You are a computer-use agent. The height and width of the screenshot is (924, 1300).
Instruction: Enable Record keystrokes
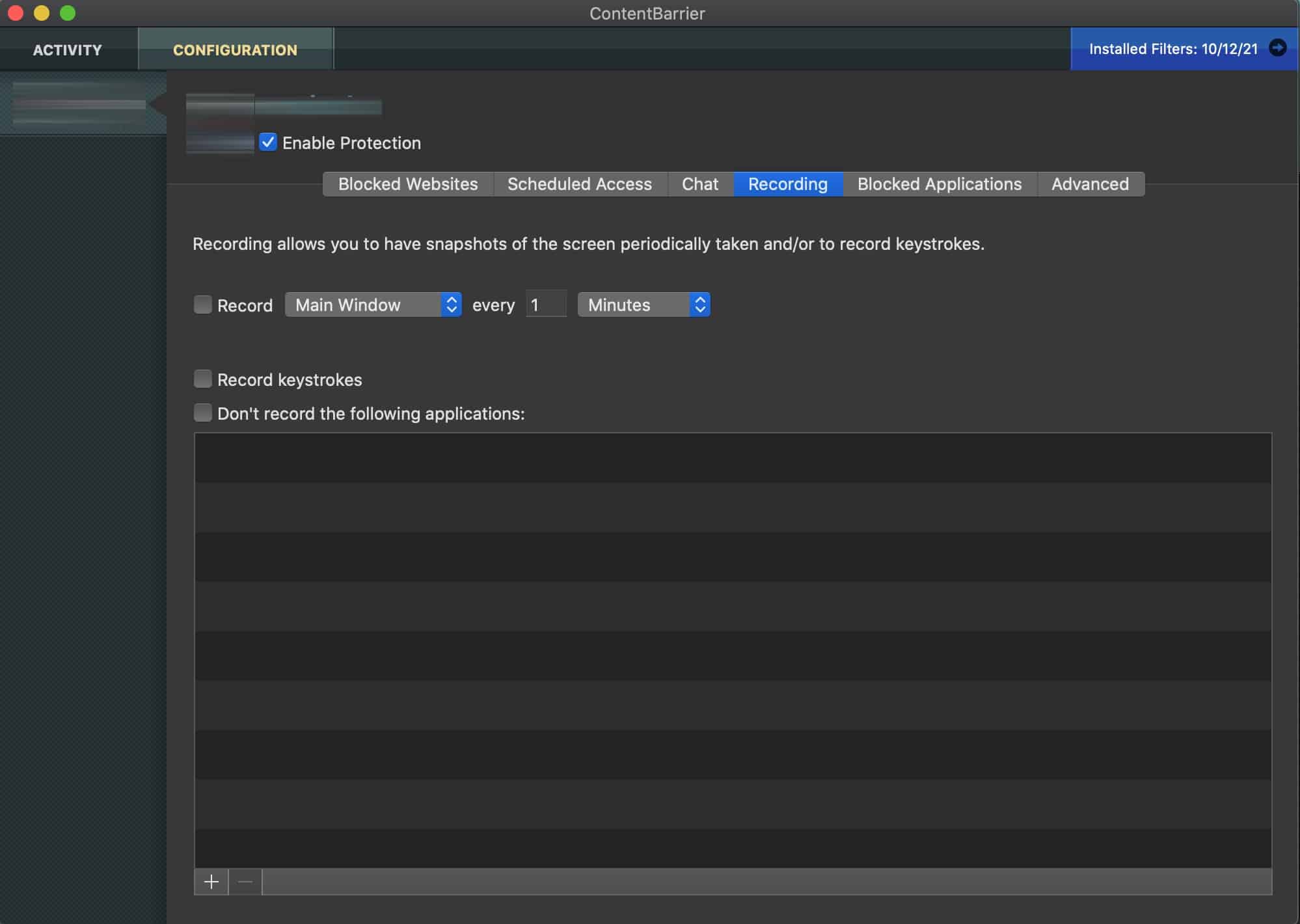[203, 379]
